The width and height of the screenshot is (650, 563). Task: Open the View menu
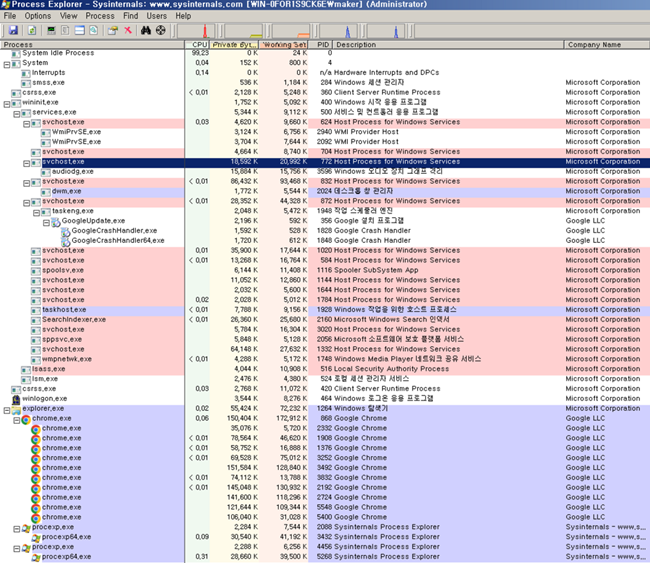(68, 16)
